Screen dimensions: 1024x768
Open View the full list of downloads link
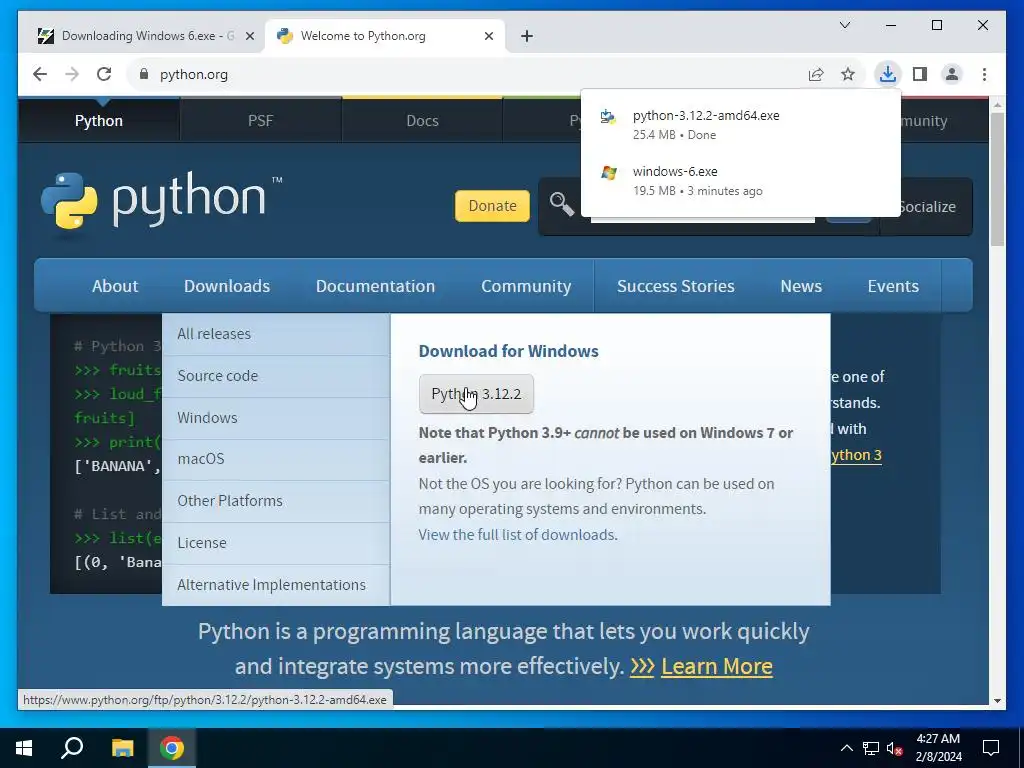click(518, 535)
